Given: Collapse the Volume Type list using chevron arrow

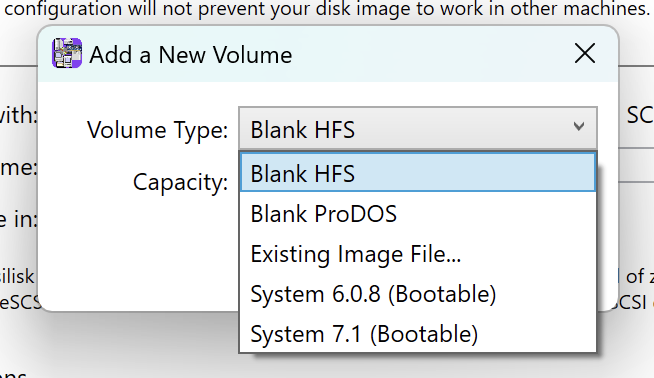Looking at the screenshot, I should coord(579,126).
